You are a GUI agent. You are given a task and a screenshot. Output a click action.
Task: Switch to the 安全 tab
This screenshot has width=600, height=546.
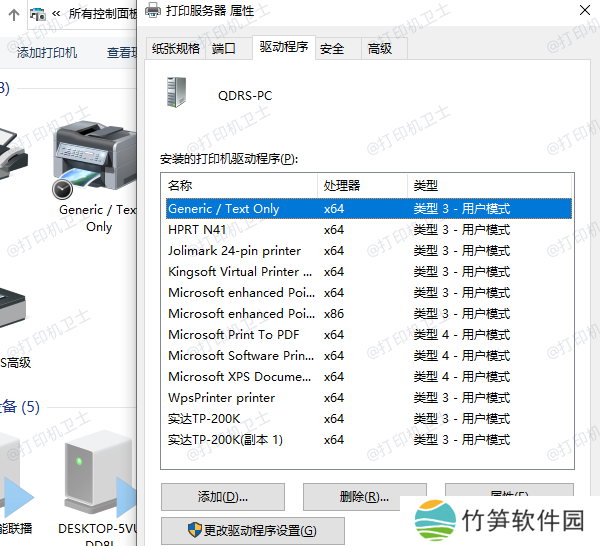(332, 48)
